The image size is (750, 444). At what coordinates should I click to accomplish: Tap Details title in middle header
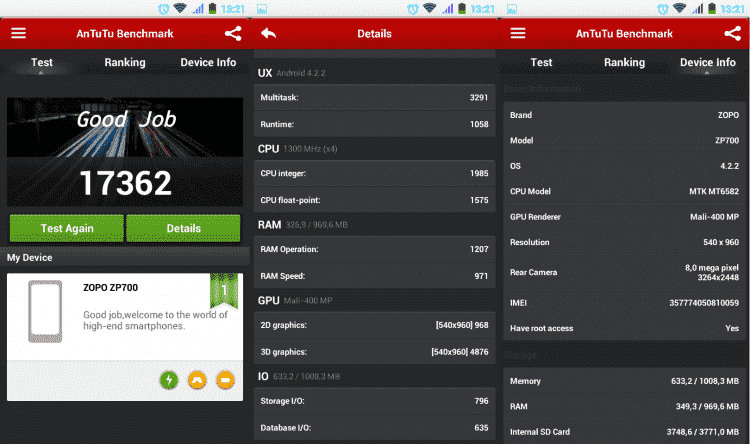[x=375, y=33]
